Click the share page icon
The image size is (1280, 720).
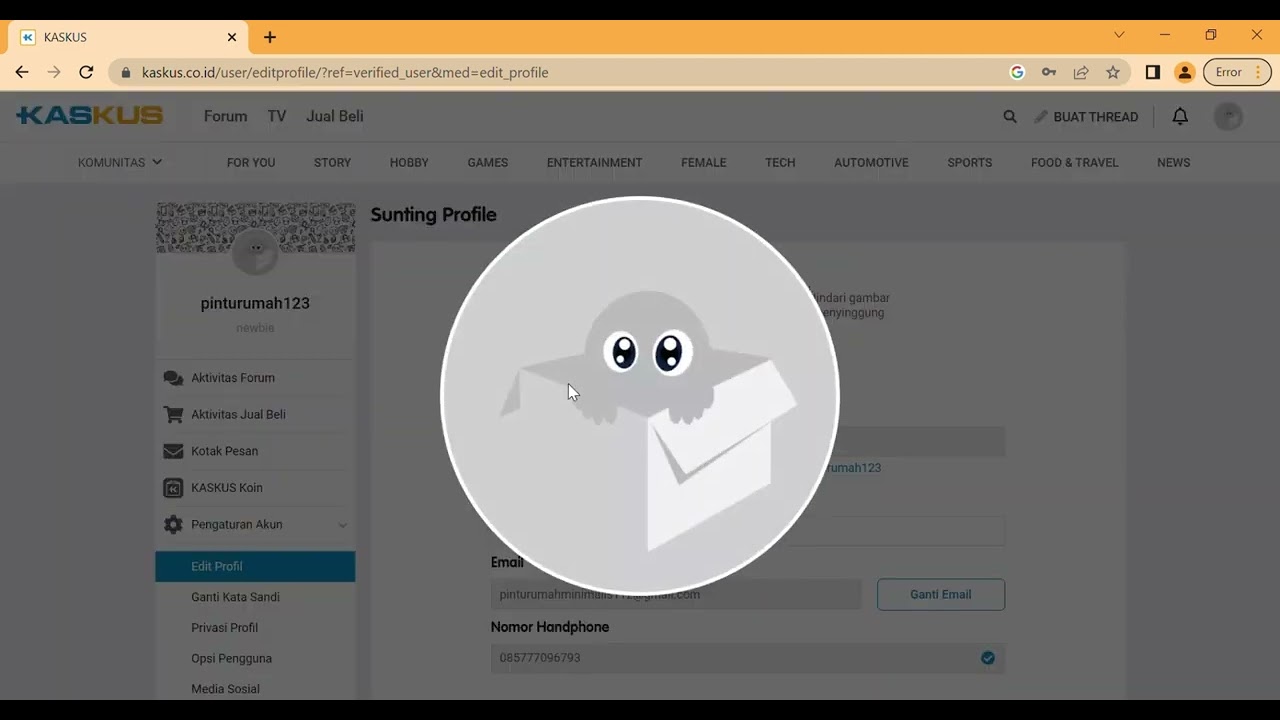[1081, 72]
